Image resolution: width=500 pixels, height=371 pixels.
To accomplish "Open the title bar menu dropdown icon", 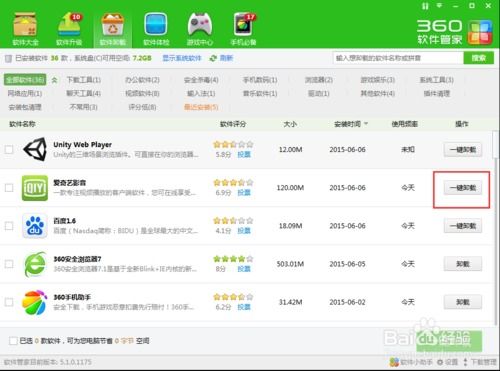I will [x=440, y=6].
